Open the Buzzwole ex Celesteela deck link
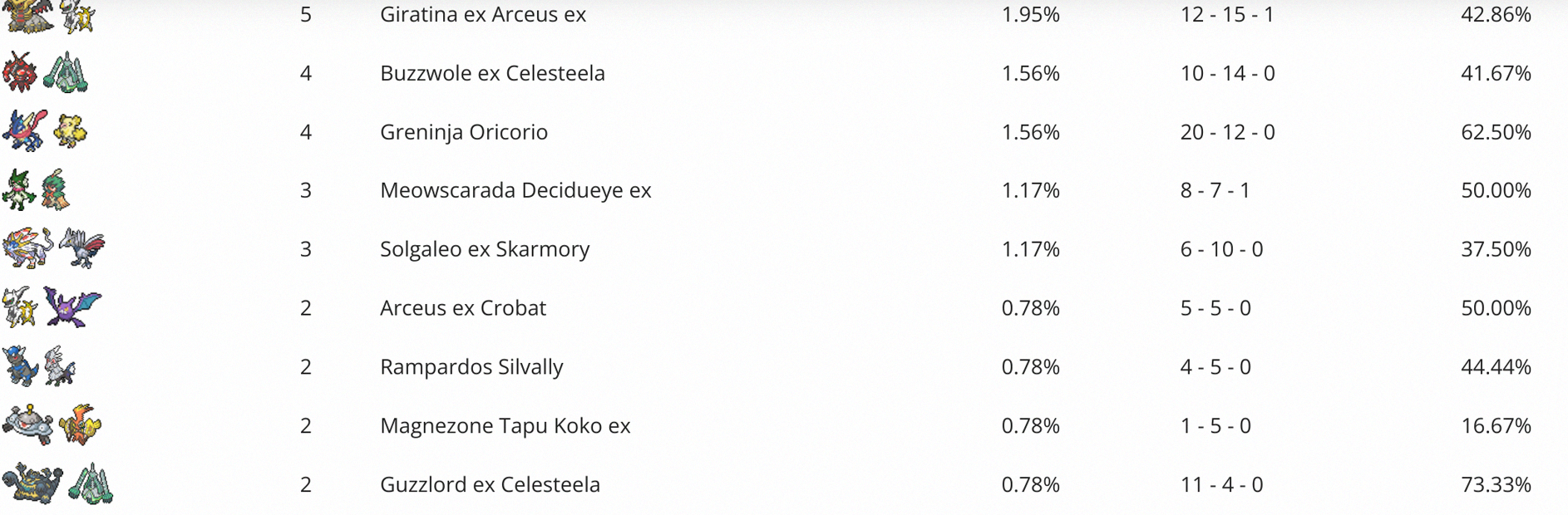 pyautogui.click(x=492, y=73)
